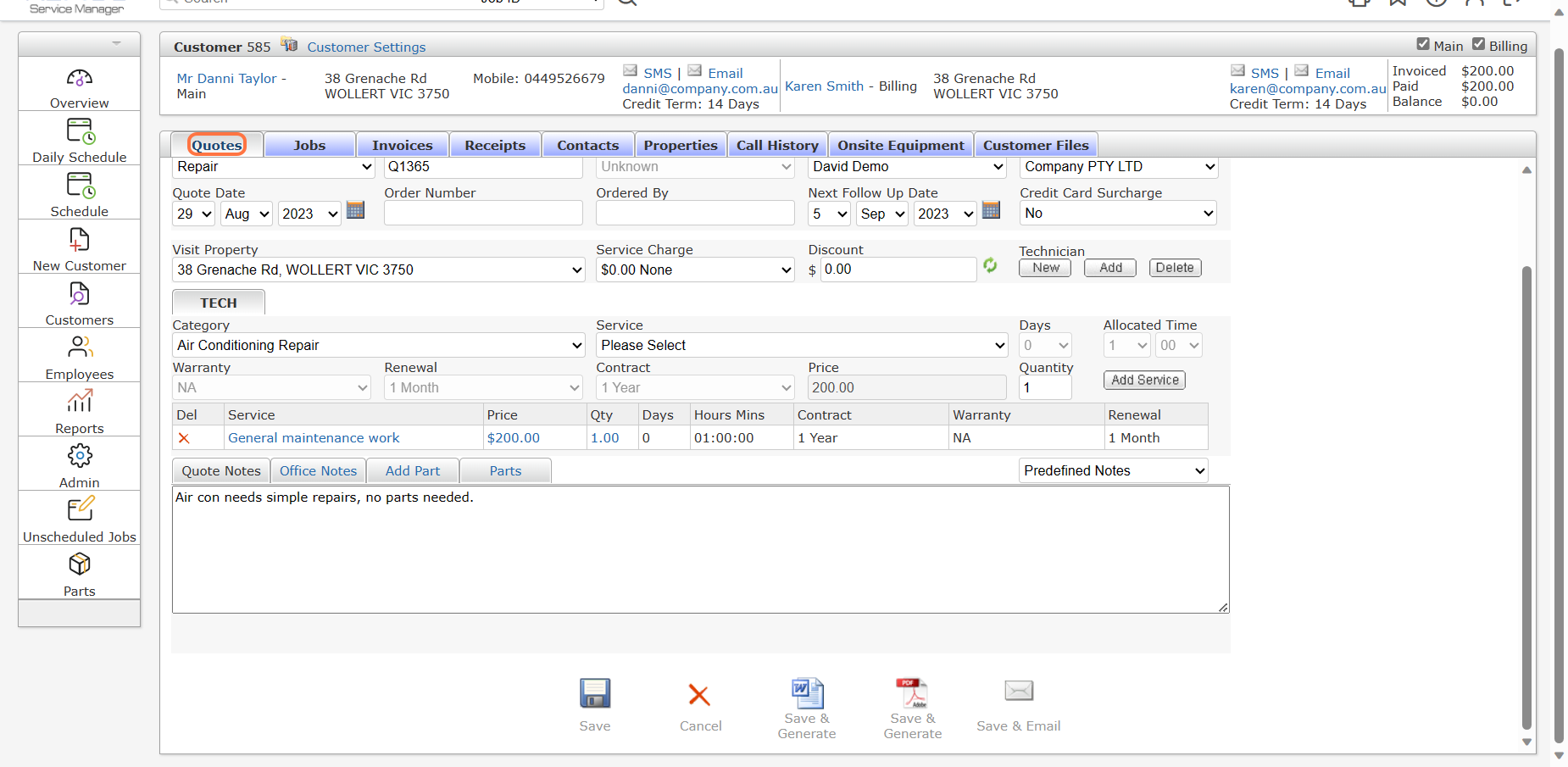Open the Customer Settings link
The image size is (1568, 767).
[366, 47]
